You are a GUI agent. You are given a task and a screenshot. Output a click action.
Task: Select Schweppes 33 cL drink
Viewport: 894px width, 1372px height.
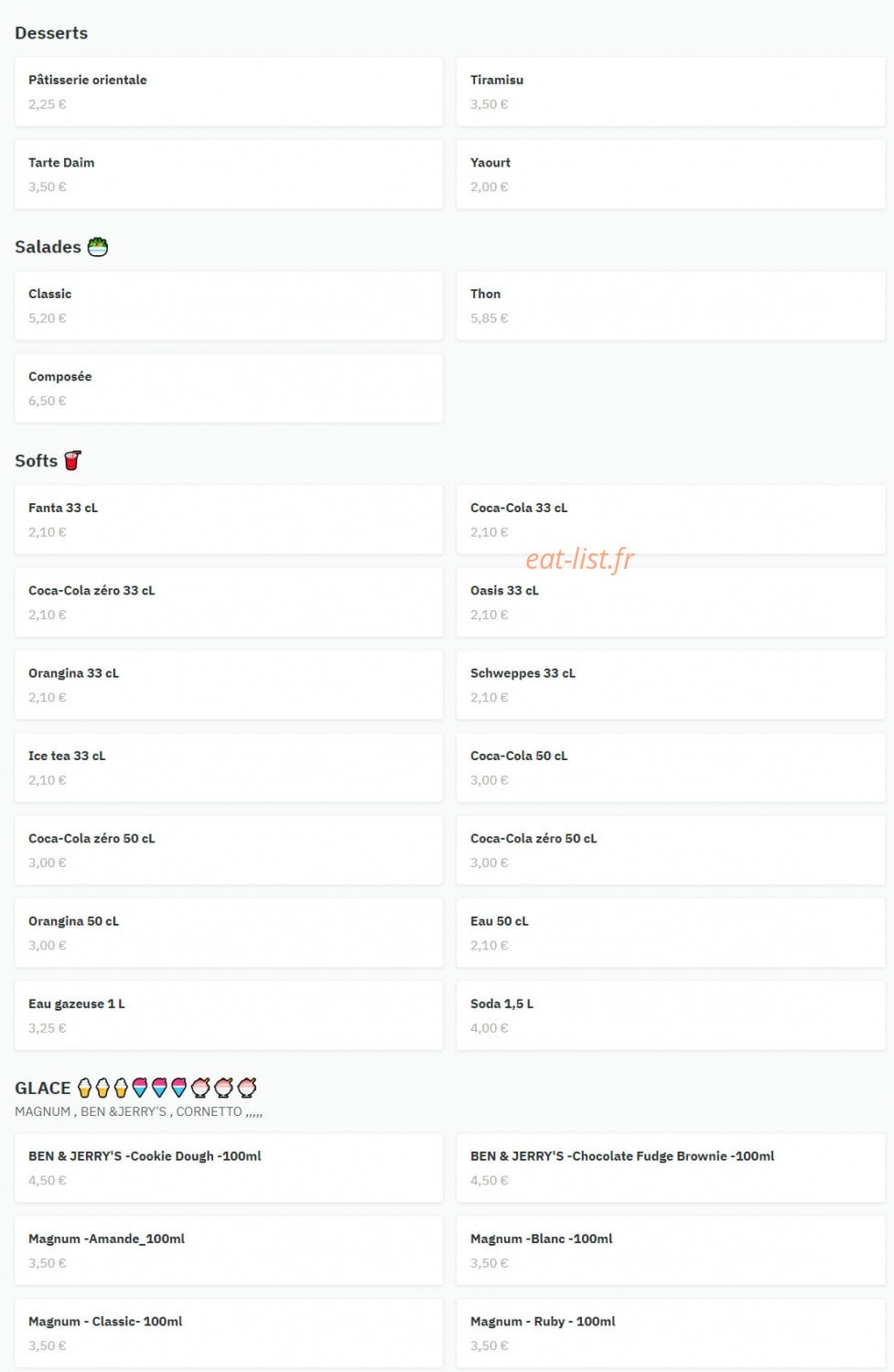(x=671, y=684)
